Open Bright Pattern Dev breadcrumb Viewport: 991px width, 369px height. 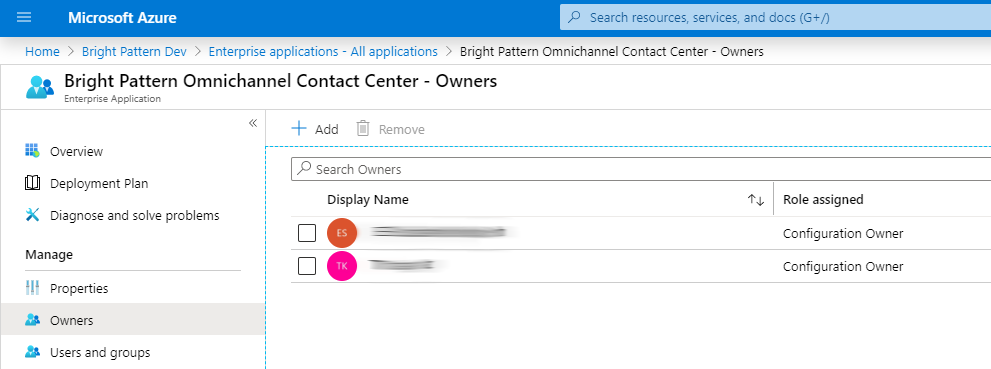coord(135,52)
